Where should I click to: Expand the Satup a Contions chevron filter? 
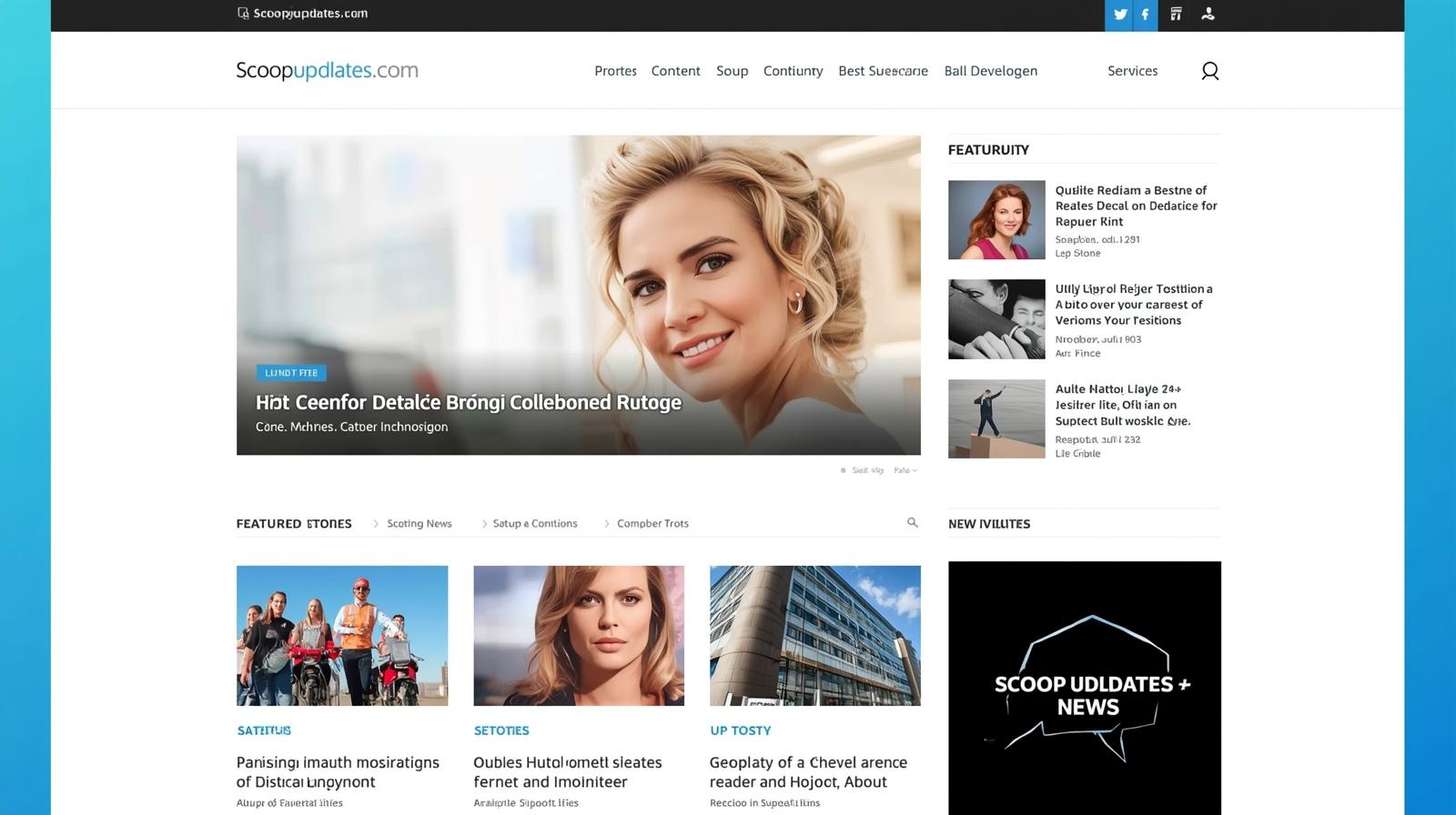coord(484,524)
